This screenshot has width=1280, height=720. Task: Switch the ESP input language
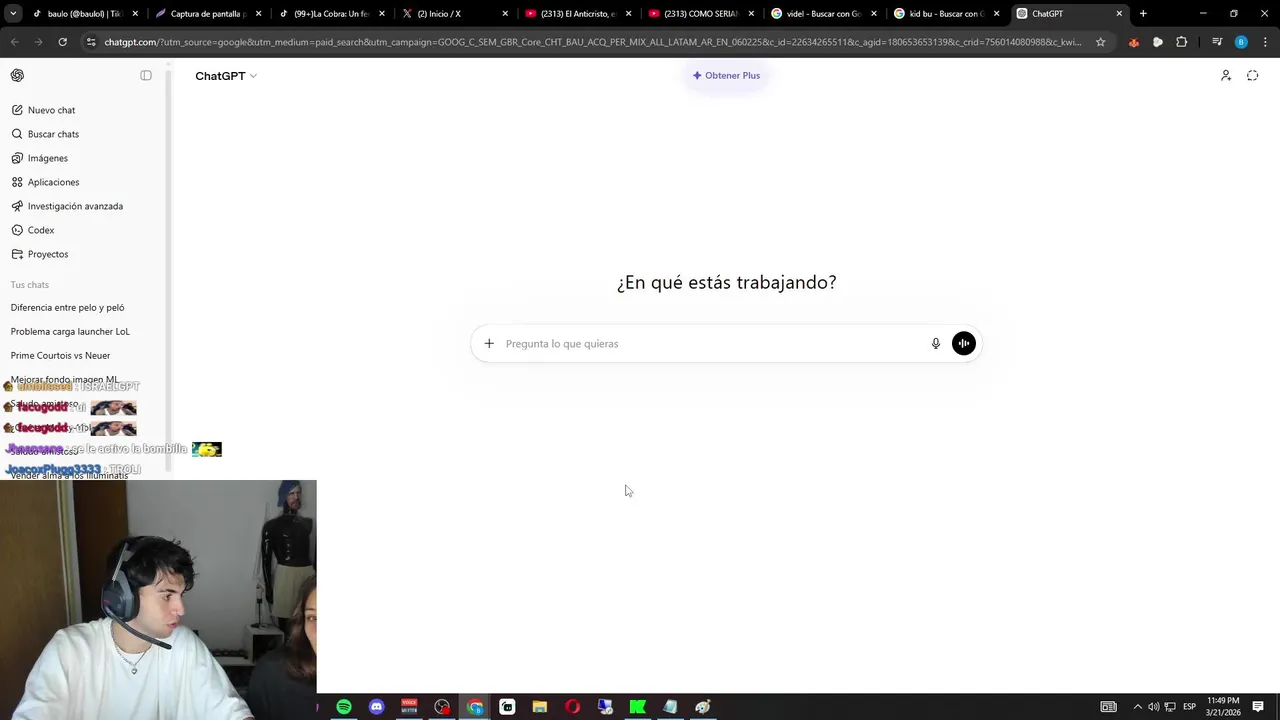click(x=1190, y=707)
